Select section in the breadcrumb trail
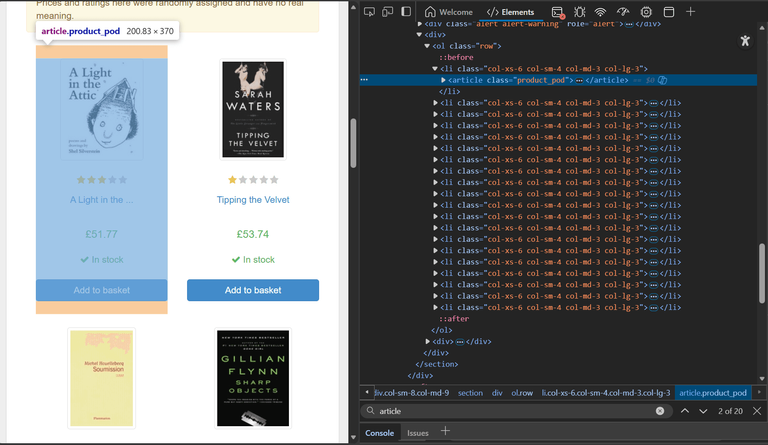The width and height of the screenshot is (768, 445). 470,393
